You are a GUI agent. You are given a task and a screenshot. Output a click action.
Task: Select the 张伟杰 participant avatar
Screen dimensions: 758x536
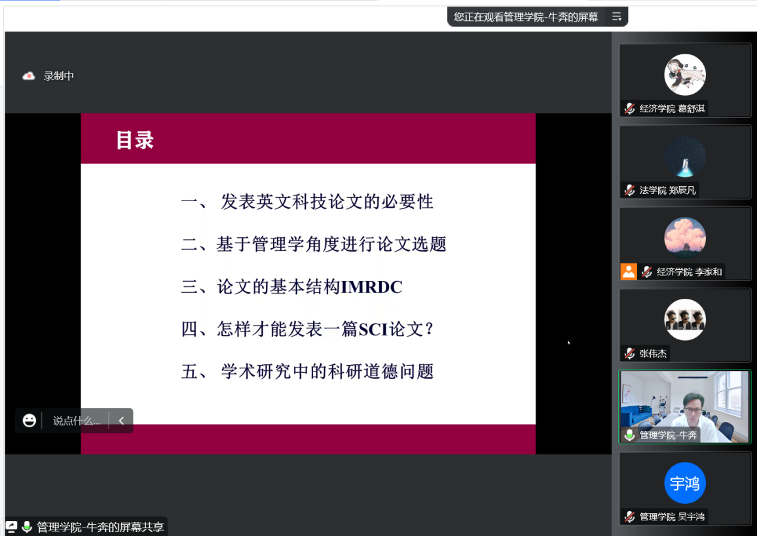[x=685, y=319]
